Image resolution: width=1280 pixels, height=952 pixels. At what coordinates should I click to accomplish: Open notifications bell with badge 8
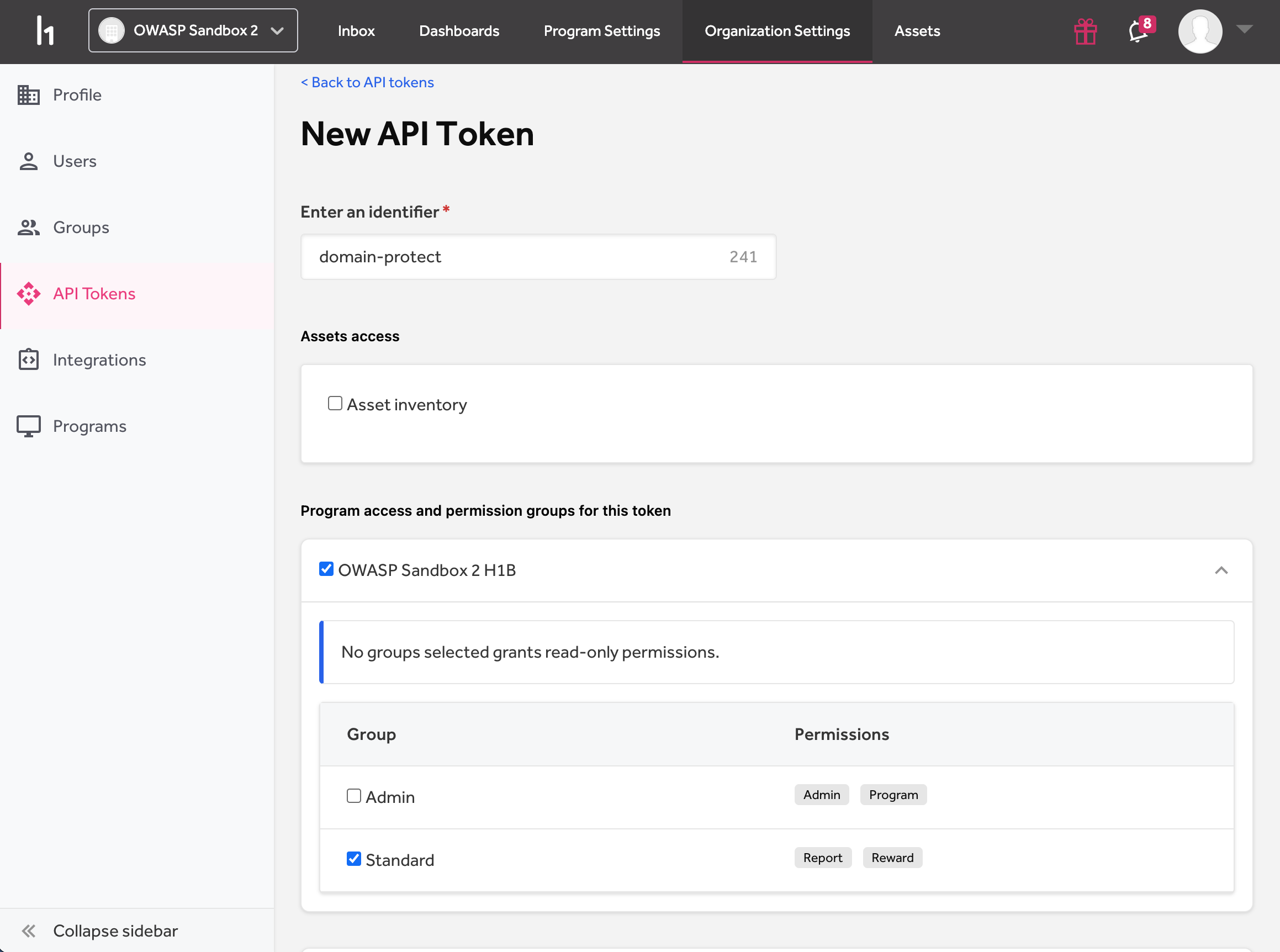[x=1141, y=30]
